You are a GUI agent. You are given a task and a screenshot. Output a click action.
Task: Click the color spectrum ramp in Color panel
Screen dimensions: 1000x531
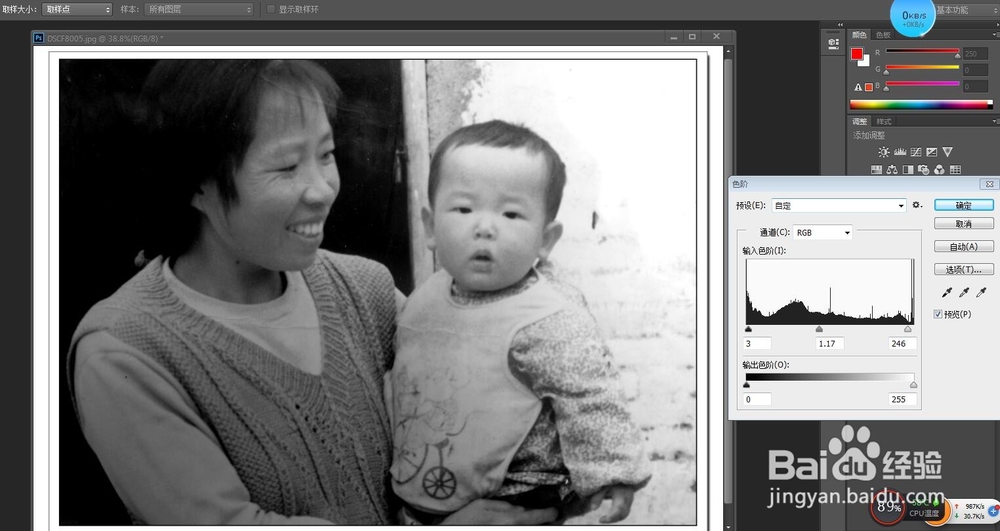point(921,105)
